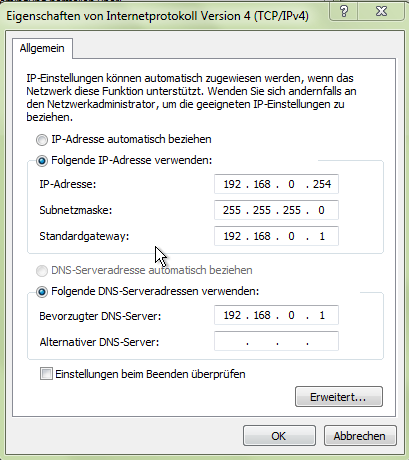Click the Subnetzmaske input field
Viewport: 409px width, 460px height.
click(276, 210)
